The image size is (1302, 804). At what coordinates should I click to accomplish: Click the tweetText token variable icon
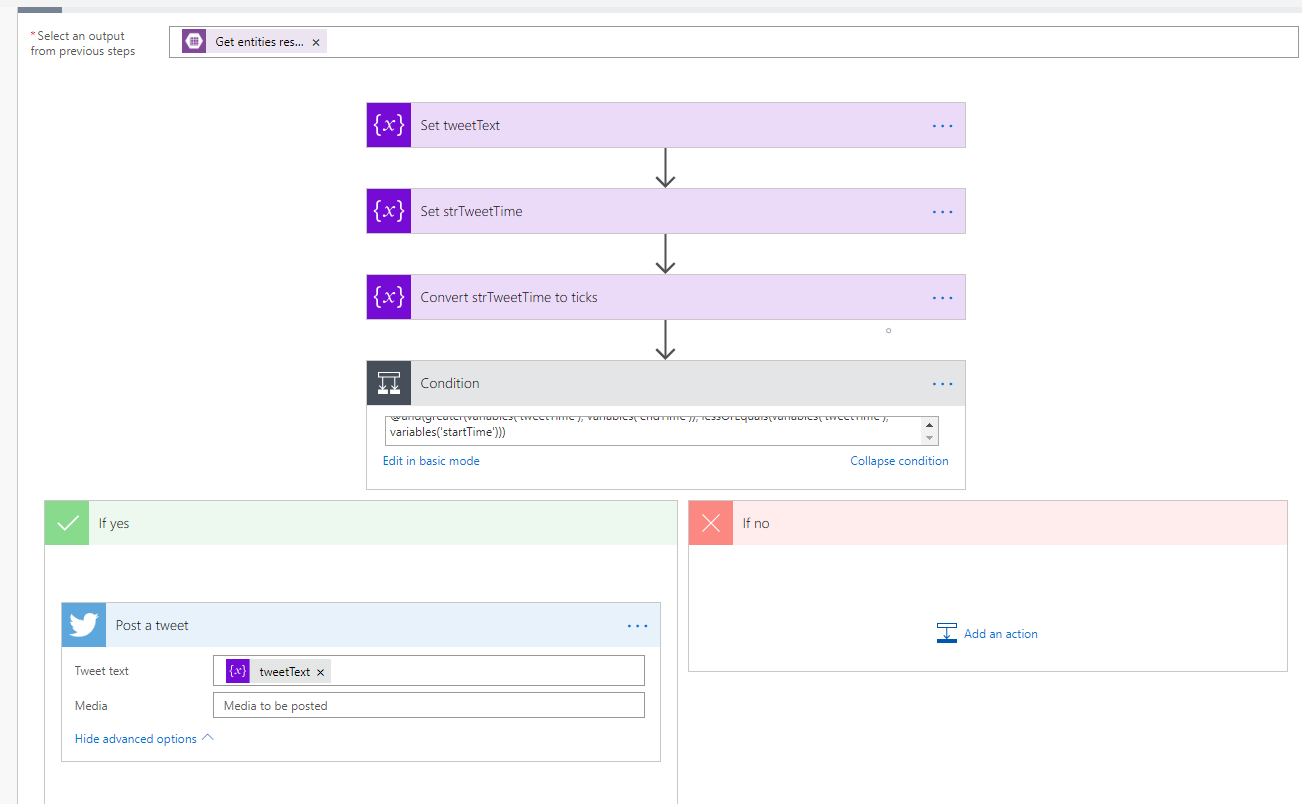coord(238,672)
